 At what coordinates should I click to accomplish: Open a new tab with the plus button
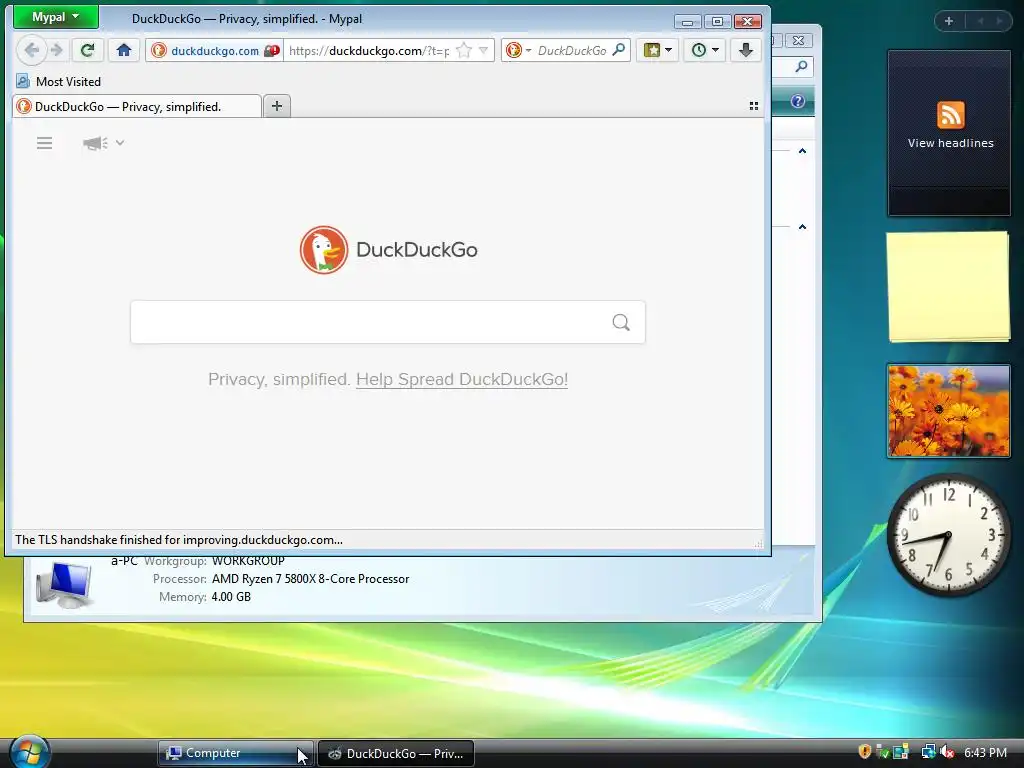coord(277,106)
